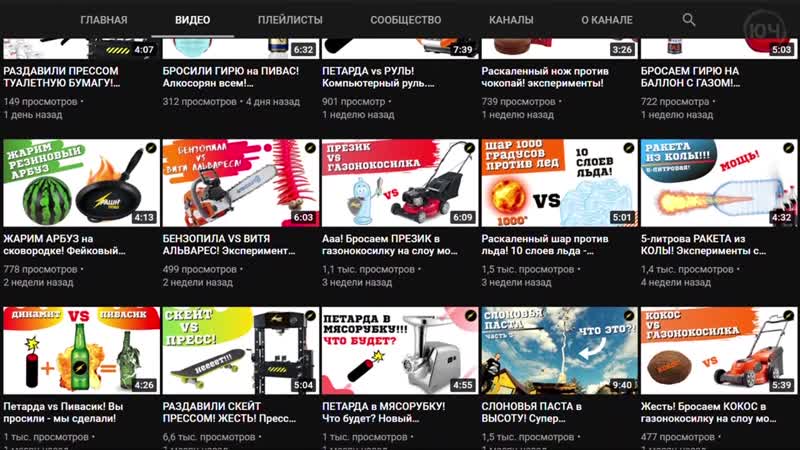
Task: Open the КОКОС VS ГАЗОНОКОСИЛКА thumbnail
Action: click(x=719, y=351)
